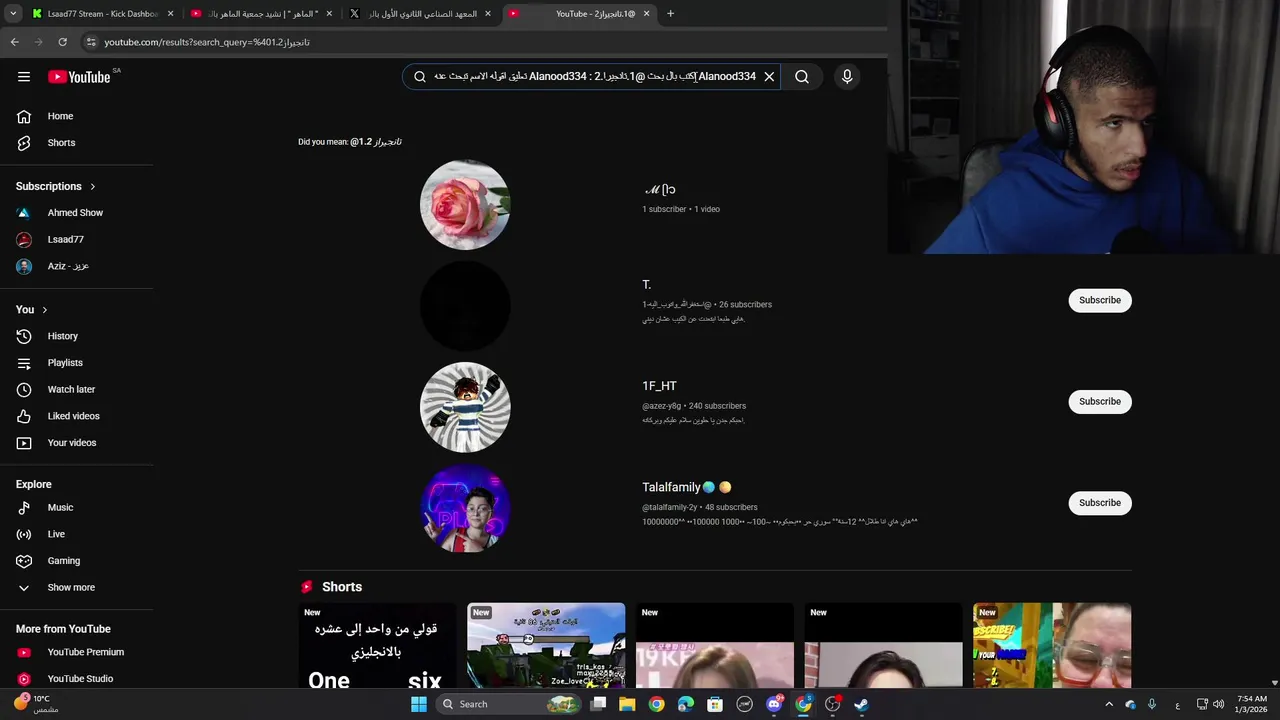The image size is (1280, 720).
Task: Switch to the X (Twitter) tab
Action: (420, 14)
